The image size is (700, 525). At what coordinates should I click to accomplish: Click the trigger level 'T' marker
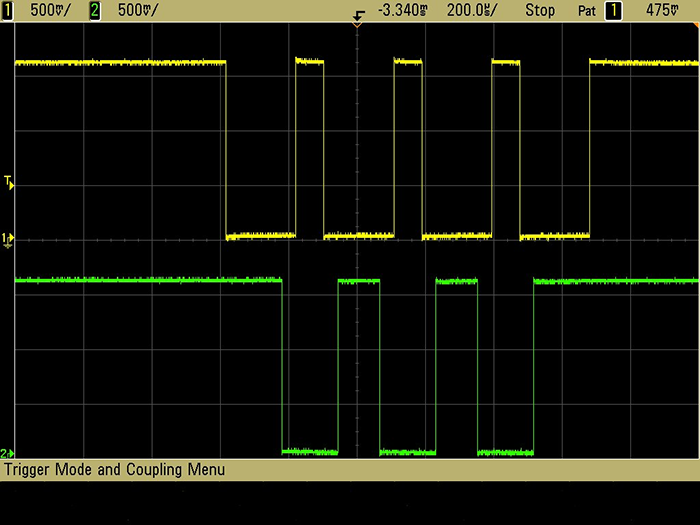(8, 182)
